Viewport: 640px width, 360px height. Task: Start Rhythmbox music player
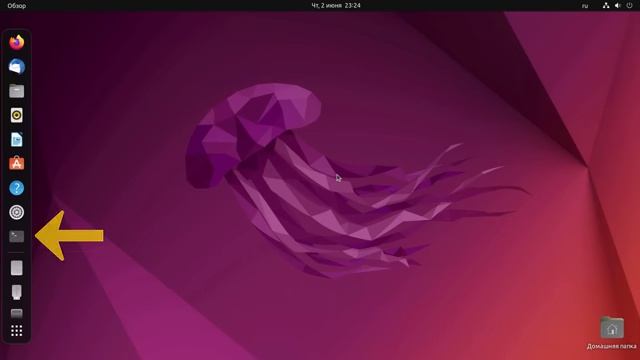(17, 115)
